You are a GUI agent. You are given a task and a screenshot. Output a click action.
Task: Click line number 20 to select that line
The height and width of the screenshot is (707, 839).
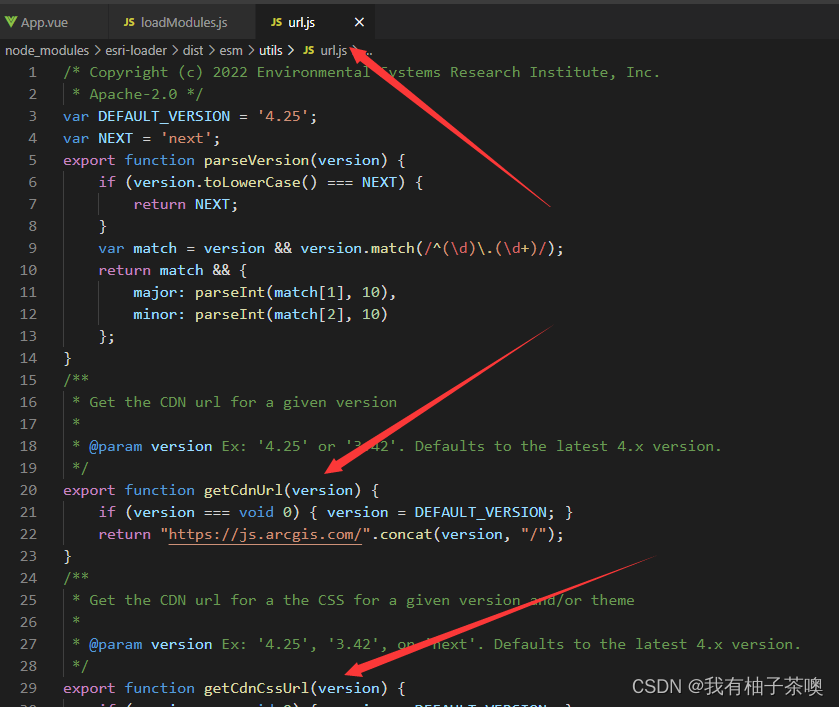pos(29,489)
